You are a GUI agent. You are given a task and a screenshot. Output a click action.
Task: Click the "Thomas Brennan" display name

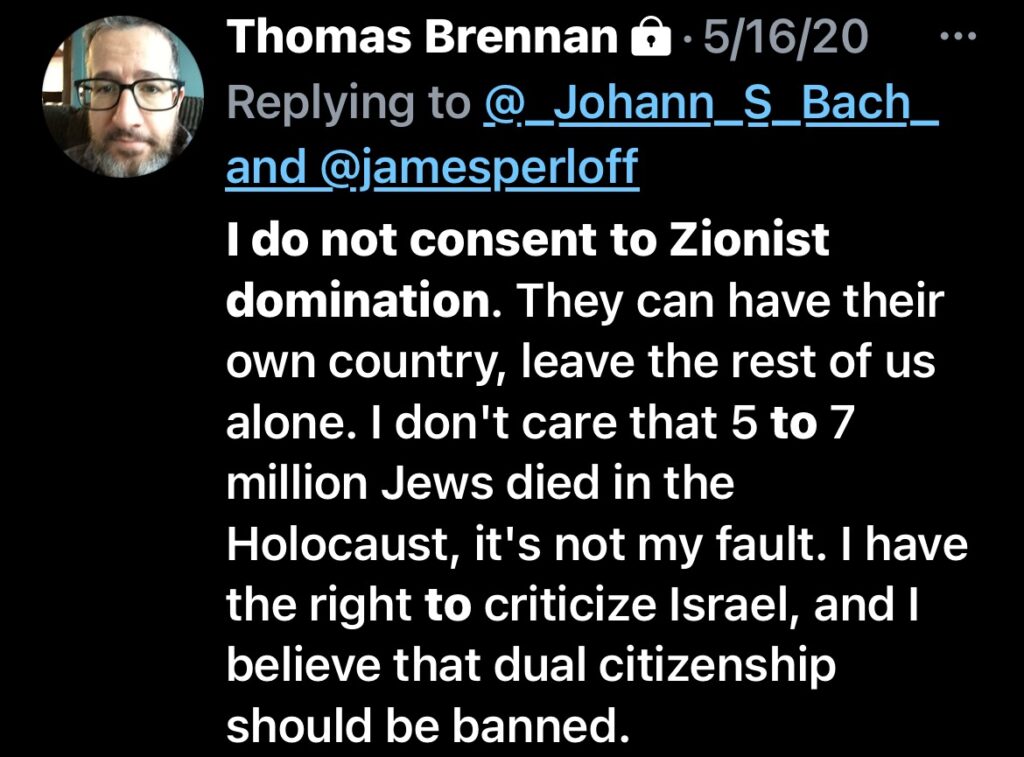(421, 38)
